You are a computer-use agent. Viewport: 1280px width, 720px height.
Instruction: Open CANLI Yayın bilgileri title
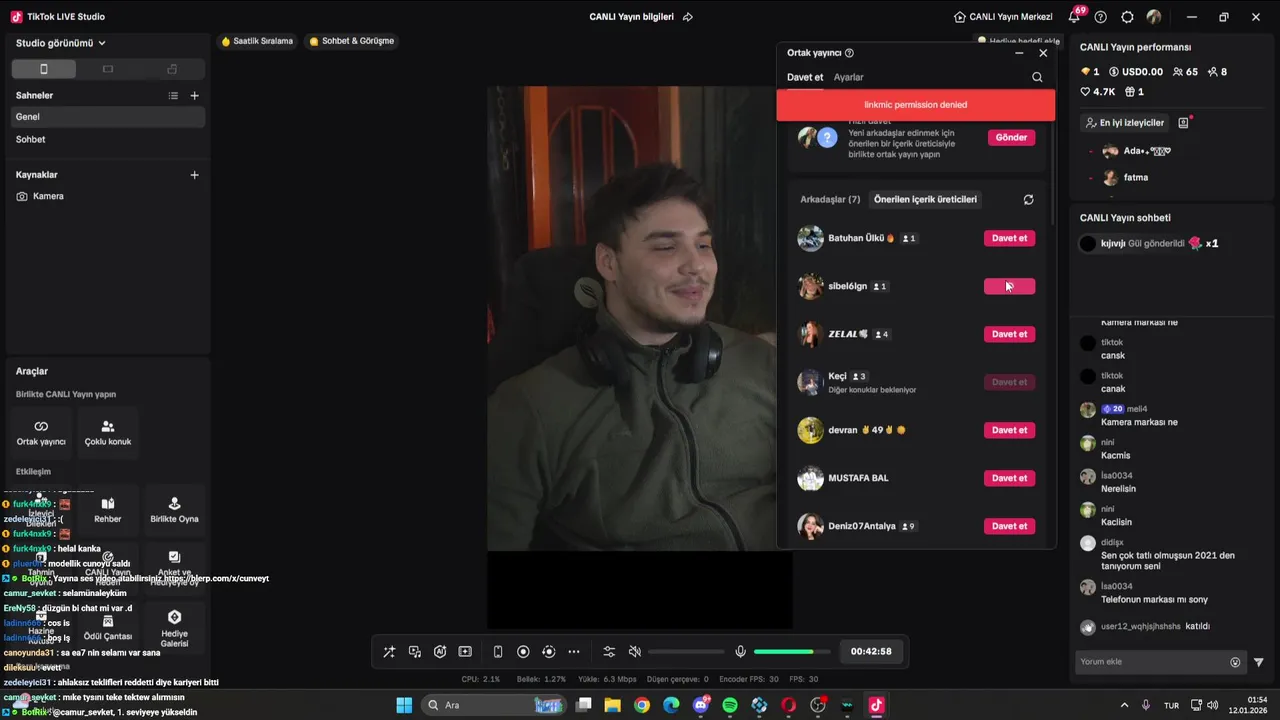(x=631, y=17)
